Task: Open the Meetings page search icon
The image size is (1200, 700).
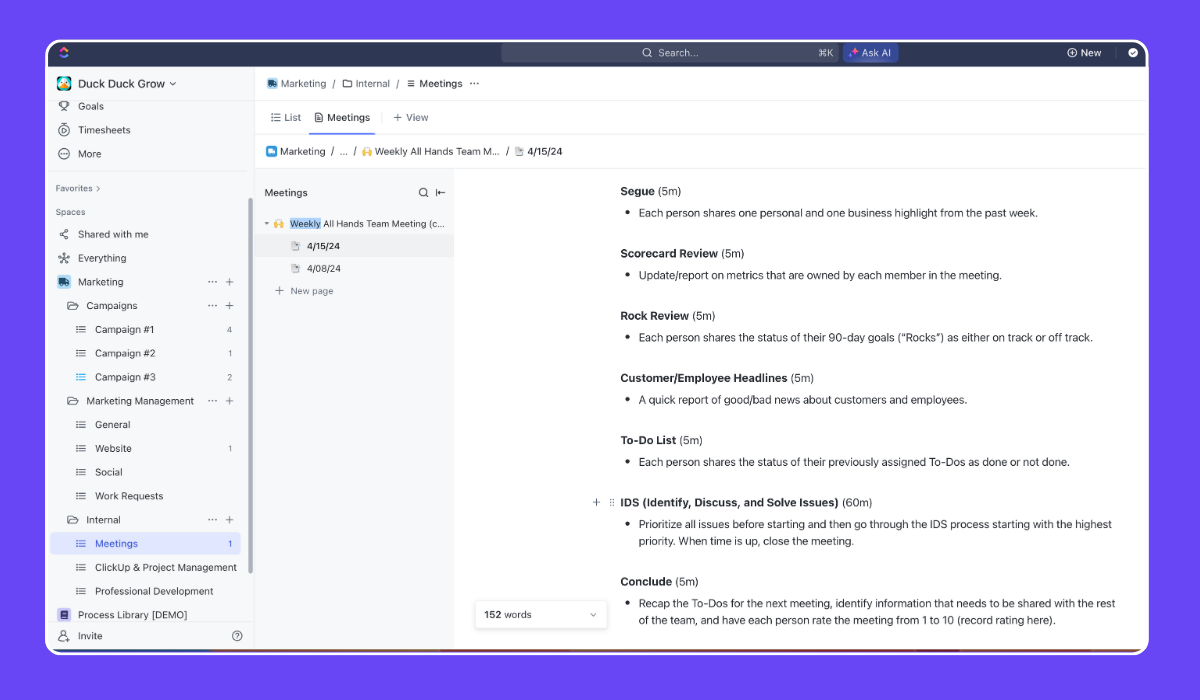Action: (423, 192)
